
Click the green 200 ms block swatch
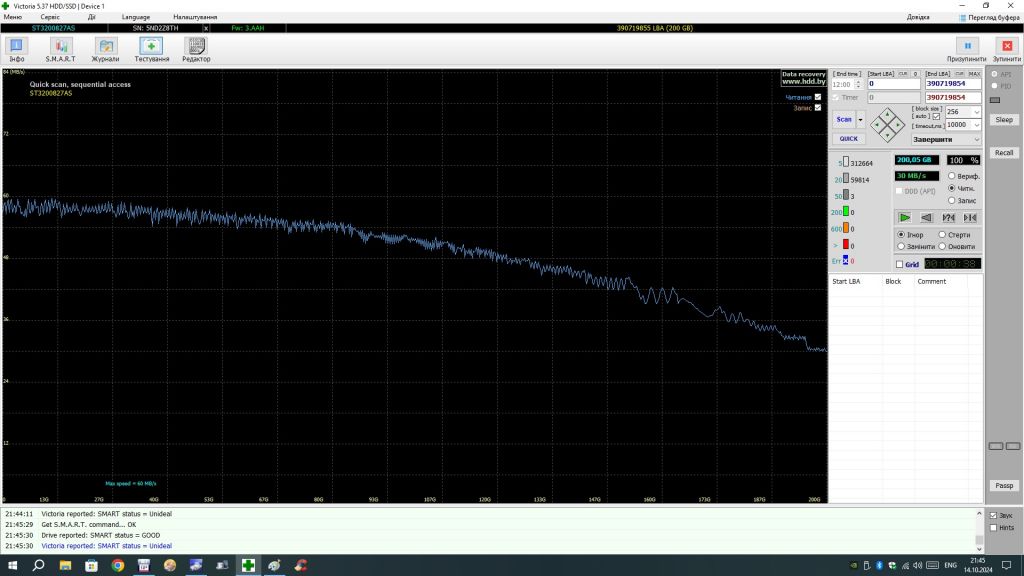coord(846,211)
